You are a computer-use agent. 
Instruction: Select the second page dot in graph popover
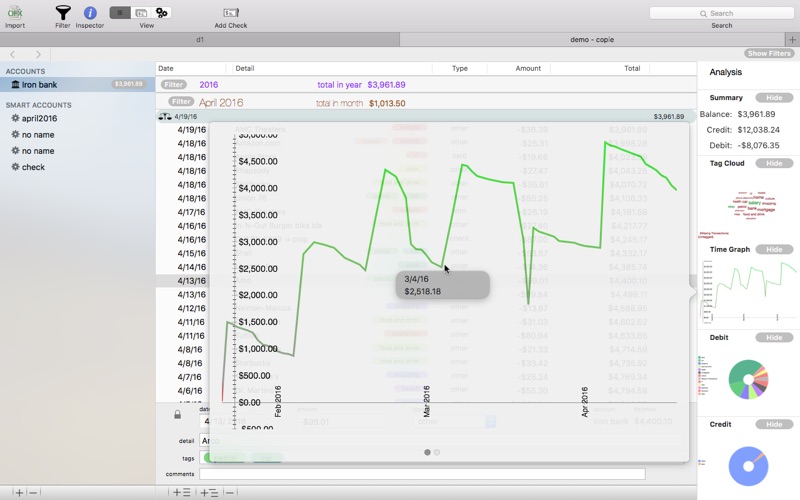pos(437,452)
